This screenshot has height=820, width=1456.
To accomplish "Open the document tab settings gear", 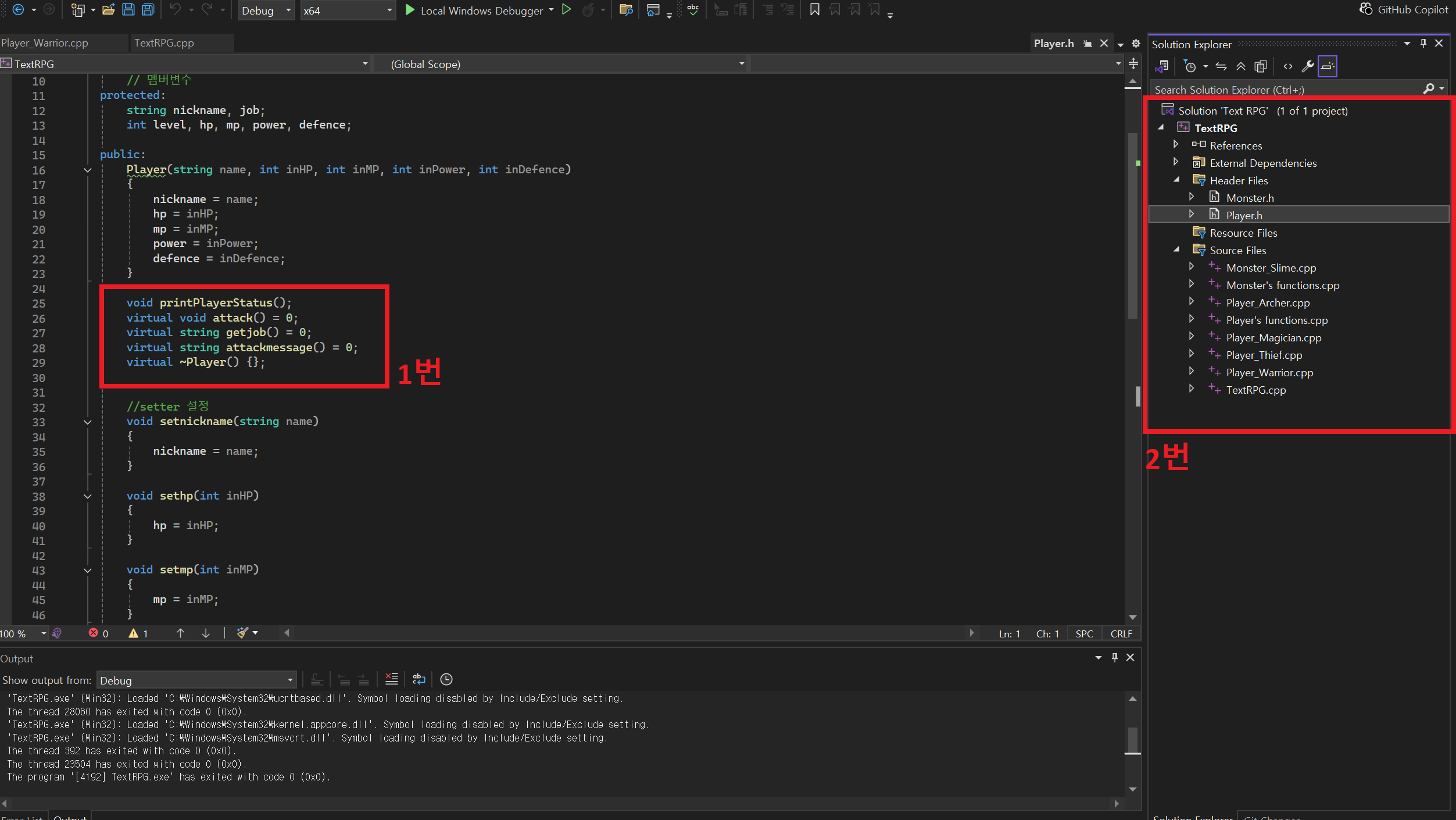I will point(1136,44).
